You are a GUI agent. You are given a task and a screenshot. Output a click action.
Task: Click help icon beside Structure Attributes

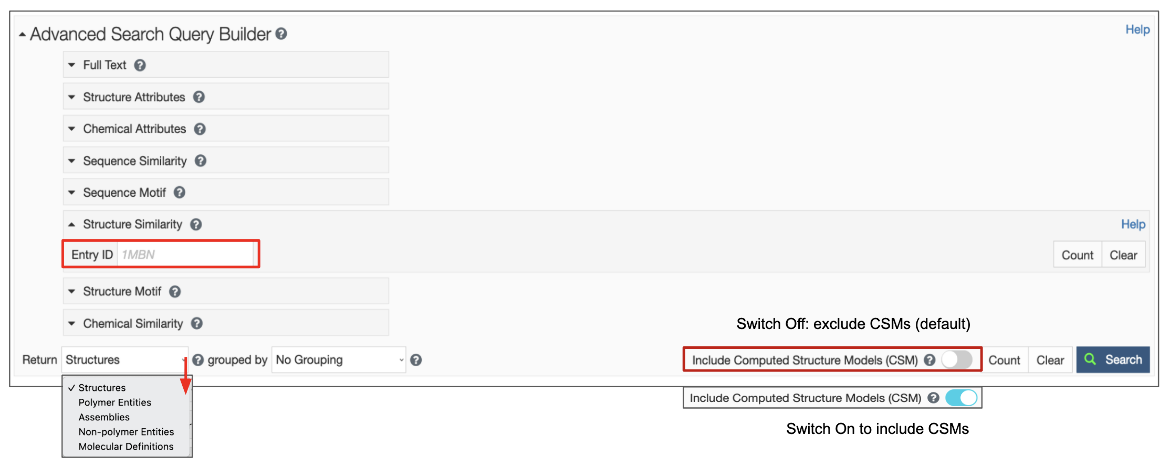click(x=199, y=97)
